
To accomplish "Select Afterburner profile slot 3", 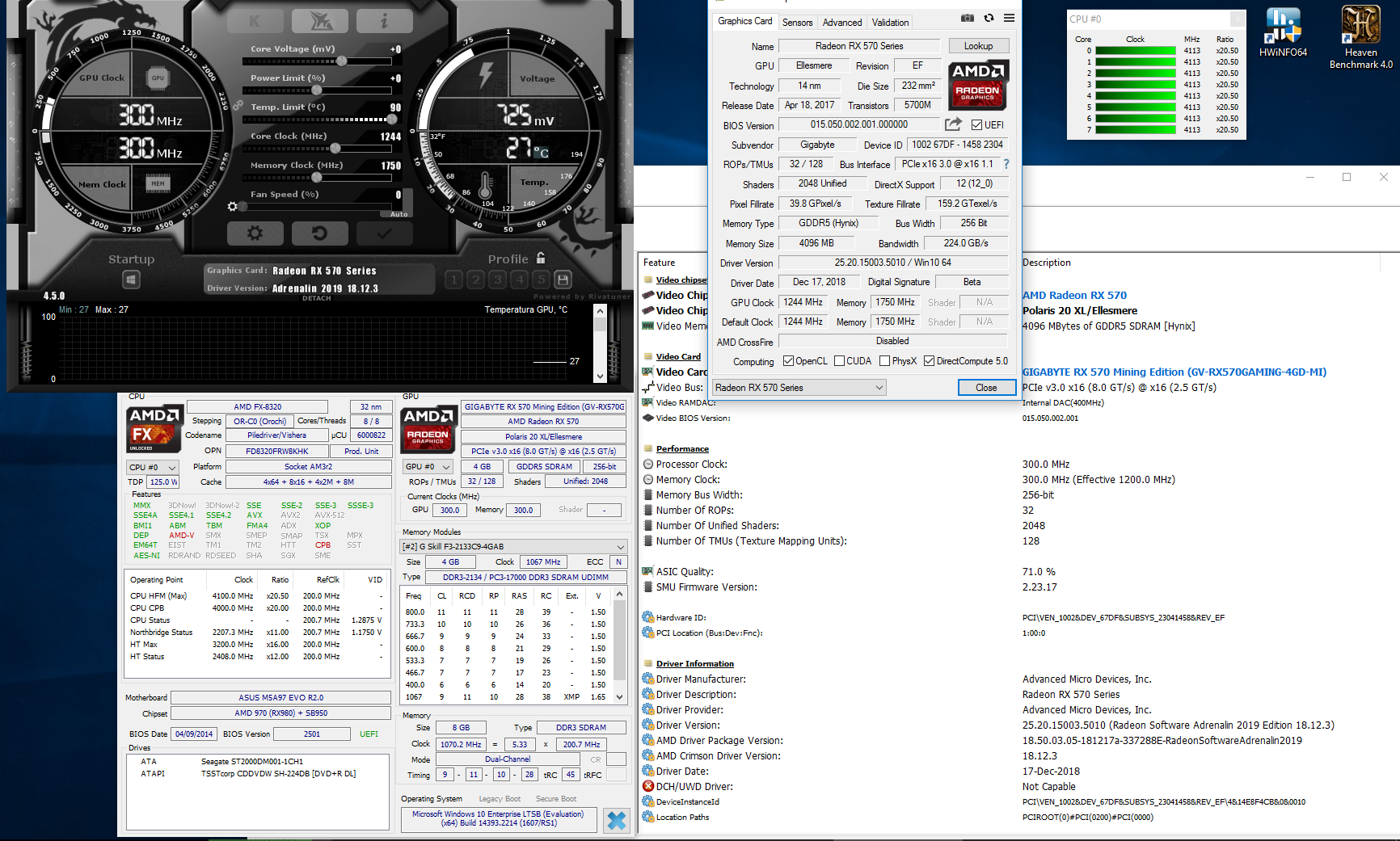I will pos(498,280).
